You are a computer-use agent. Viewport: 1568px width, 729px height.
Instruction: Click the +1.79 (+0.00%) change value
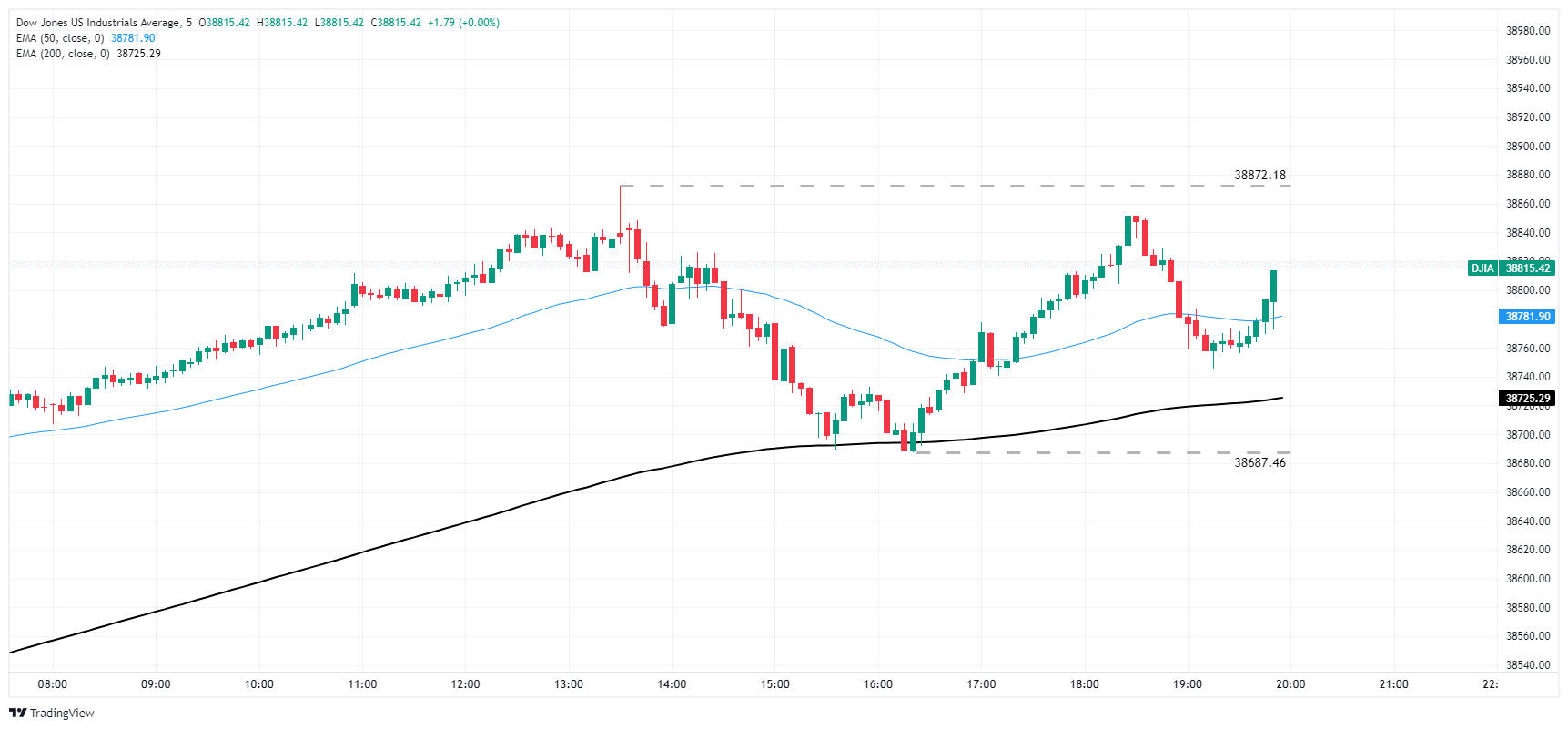pyautogui.click(x=463, y=23)
